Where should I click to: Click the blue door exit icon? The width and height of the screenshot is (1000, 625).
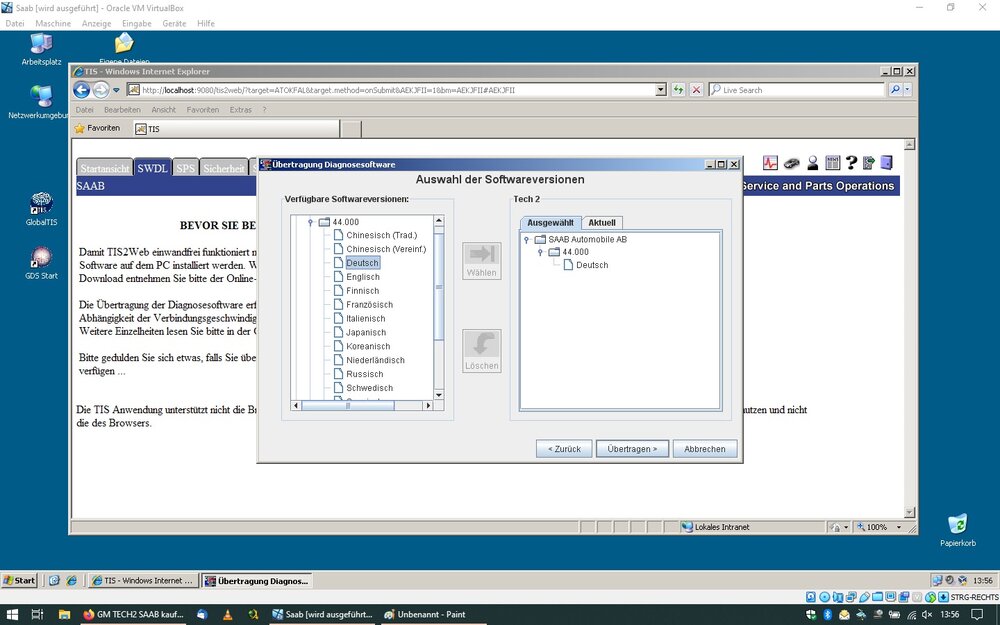tap(886, 163)
